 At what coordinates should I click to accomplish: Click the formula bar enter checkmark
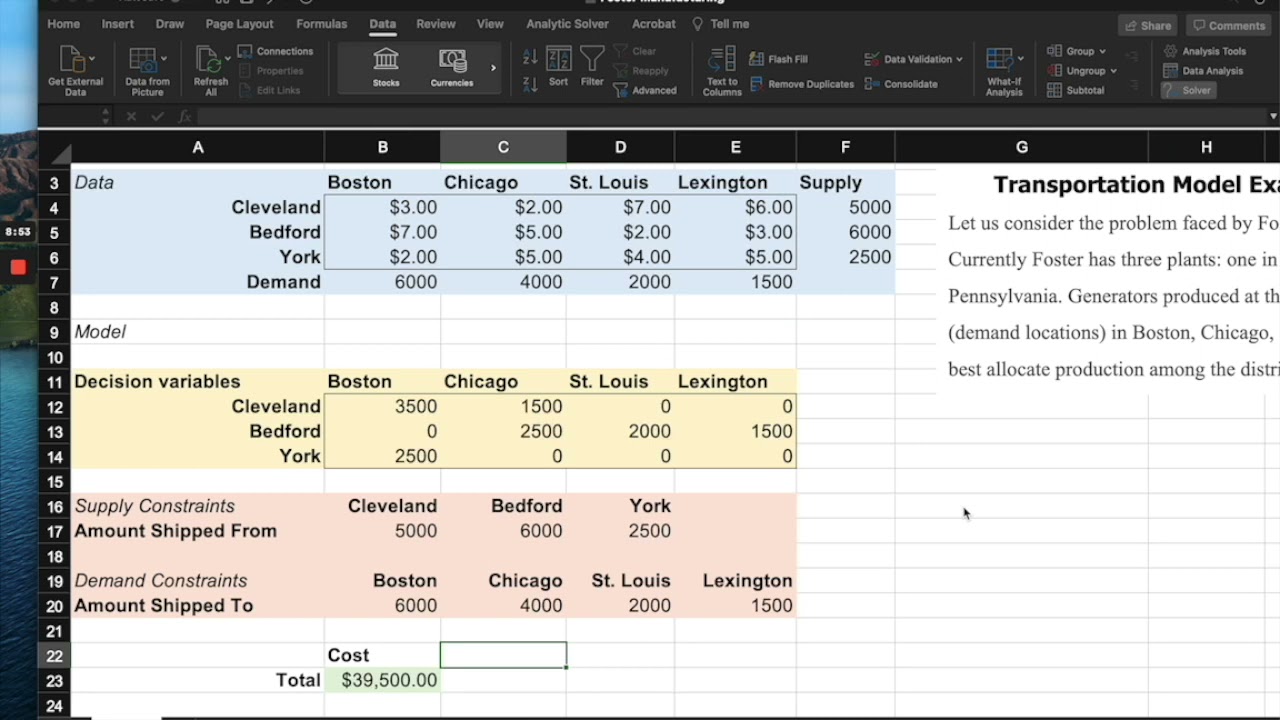157,116
